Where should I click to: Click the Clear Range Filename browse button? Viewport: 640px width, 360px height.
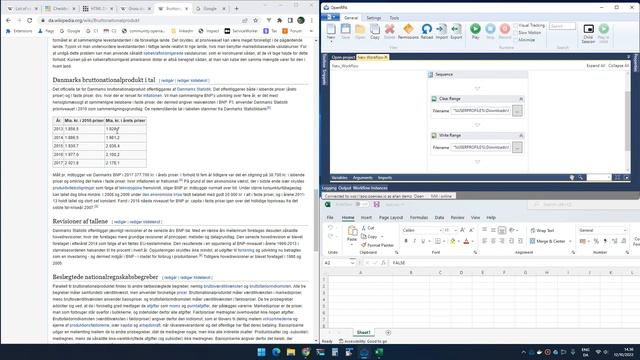click(517, 111)
